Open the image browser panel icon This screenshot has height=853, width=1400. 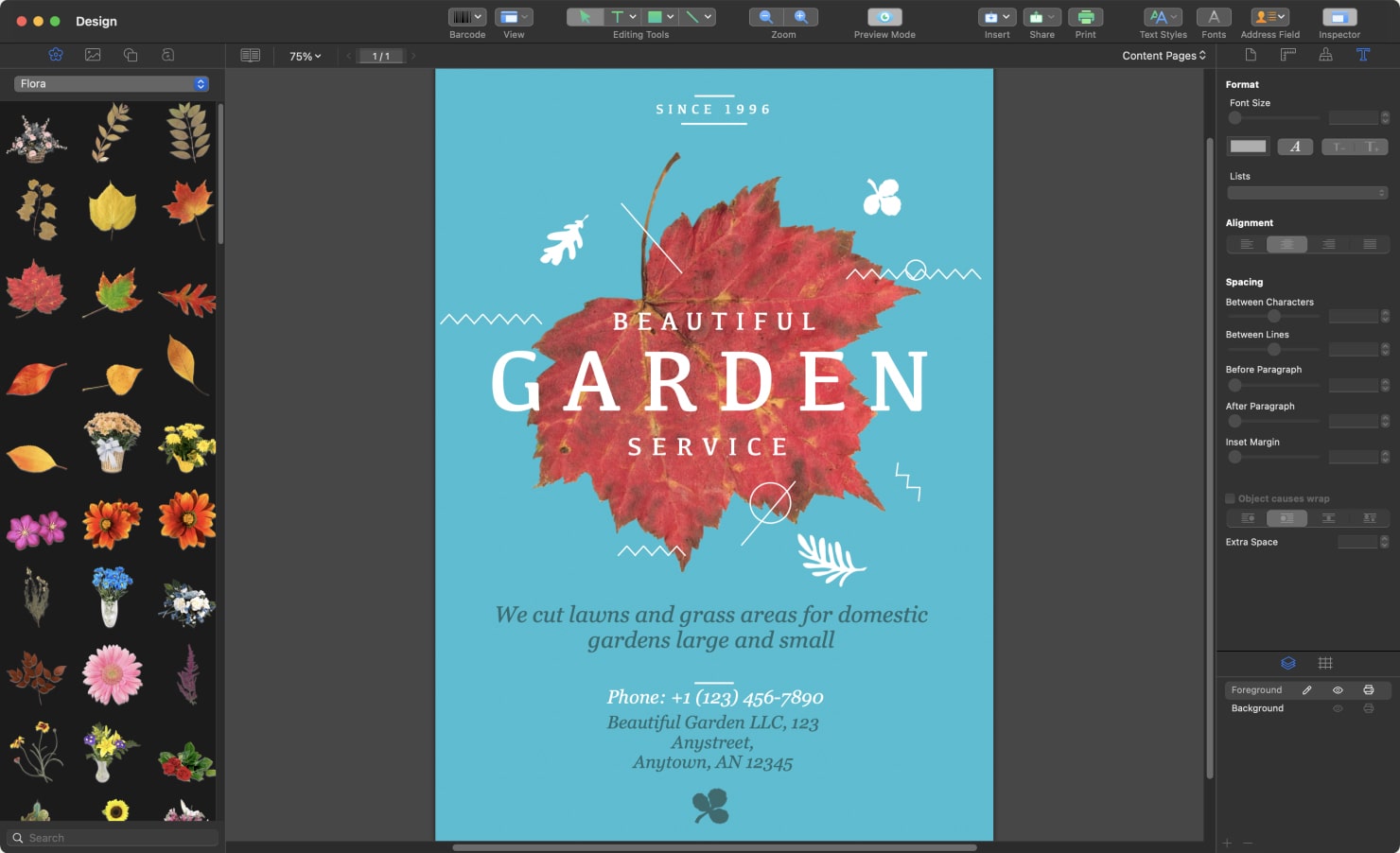pos(93,54)
